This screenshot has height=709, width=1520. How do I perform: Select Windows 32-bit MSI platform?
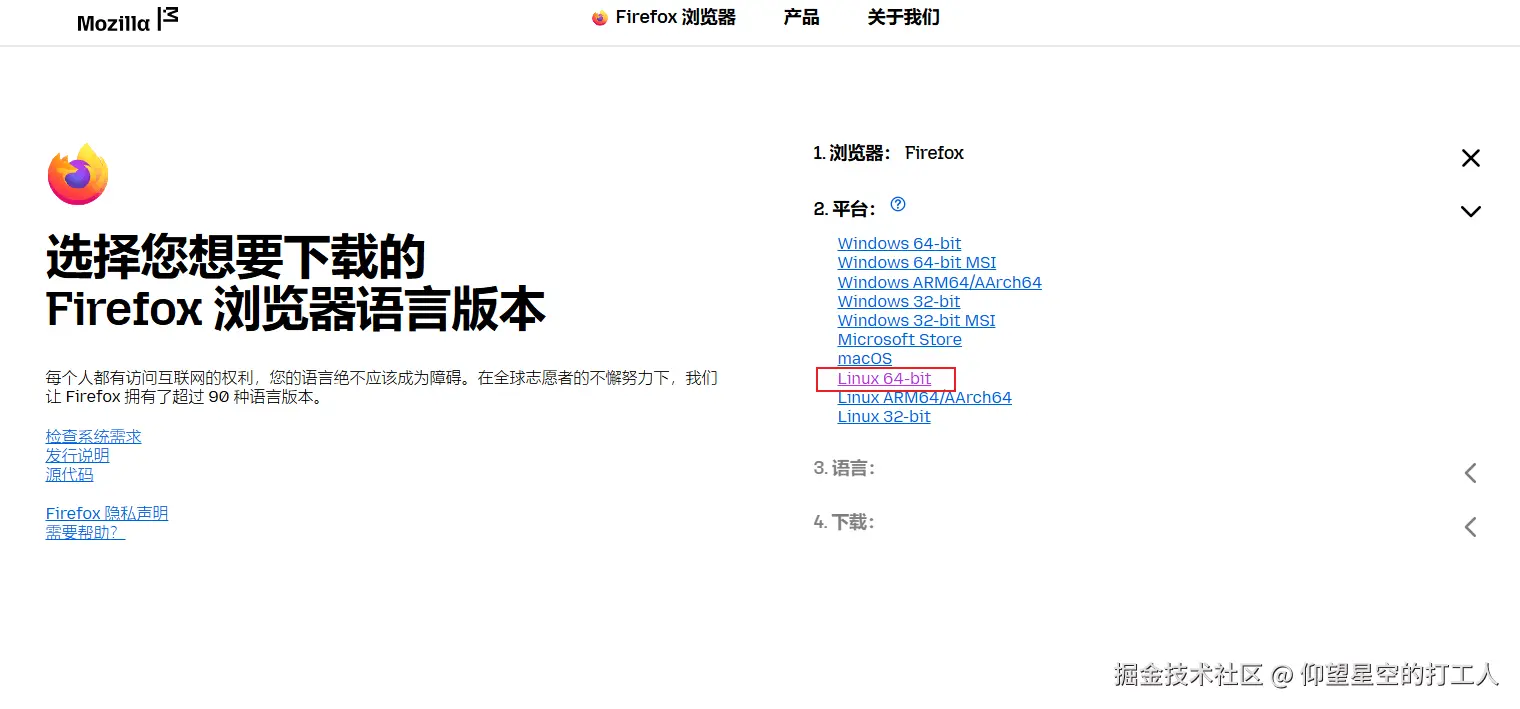tap(916, 321)
